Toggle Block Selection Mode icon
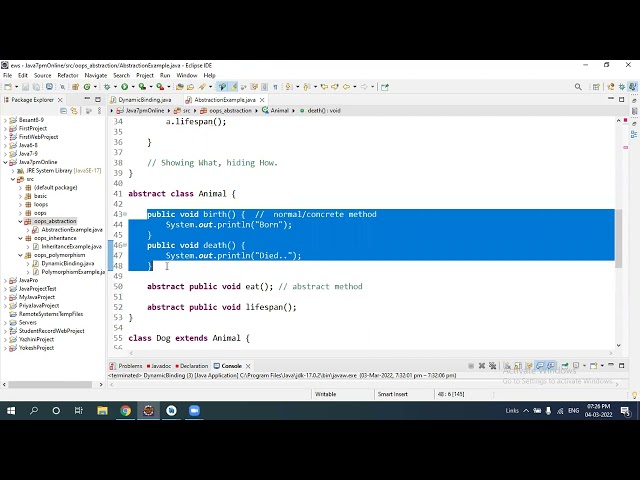 [264, 87]
